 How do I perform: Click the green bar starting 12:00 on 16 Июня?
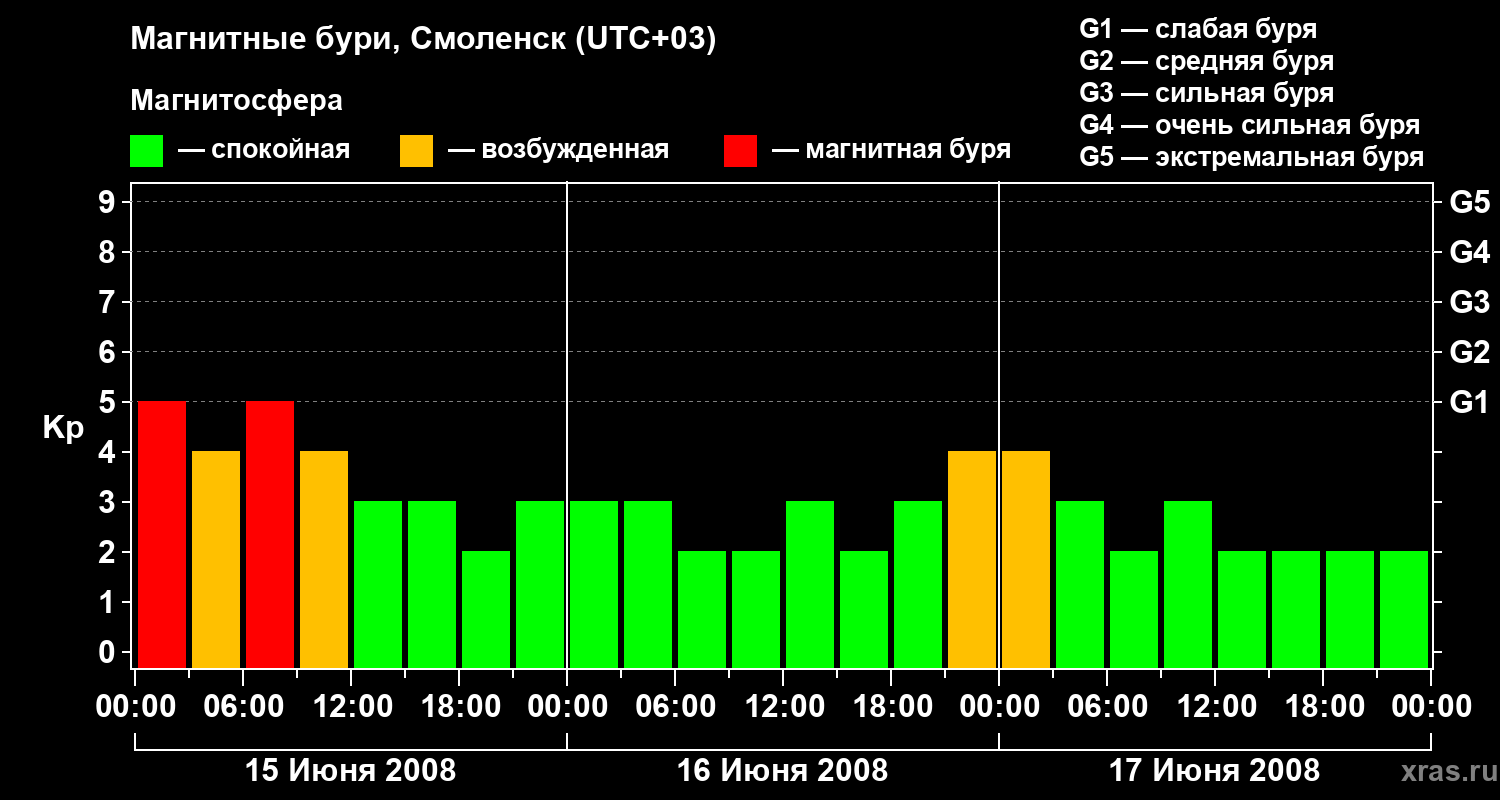[x=810, y=584]
